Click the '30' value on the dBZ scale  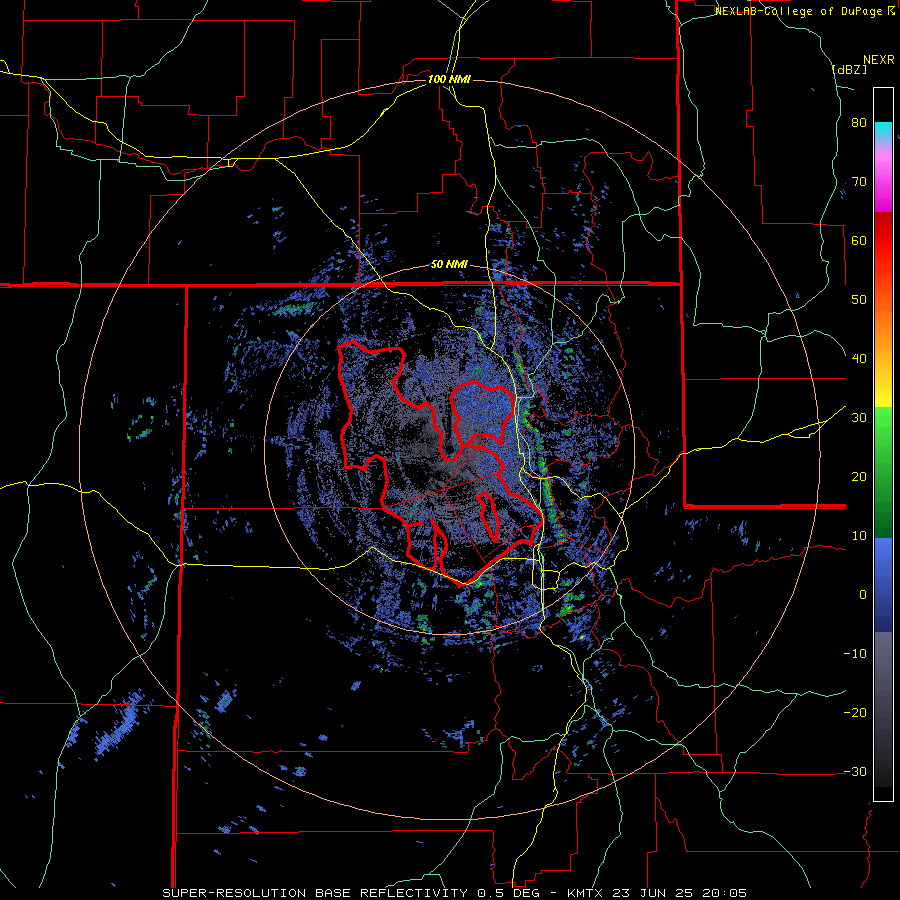[x=859, y=418]
